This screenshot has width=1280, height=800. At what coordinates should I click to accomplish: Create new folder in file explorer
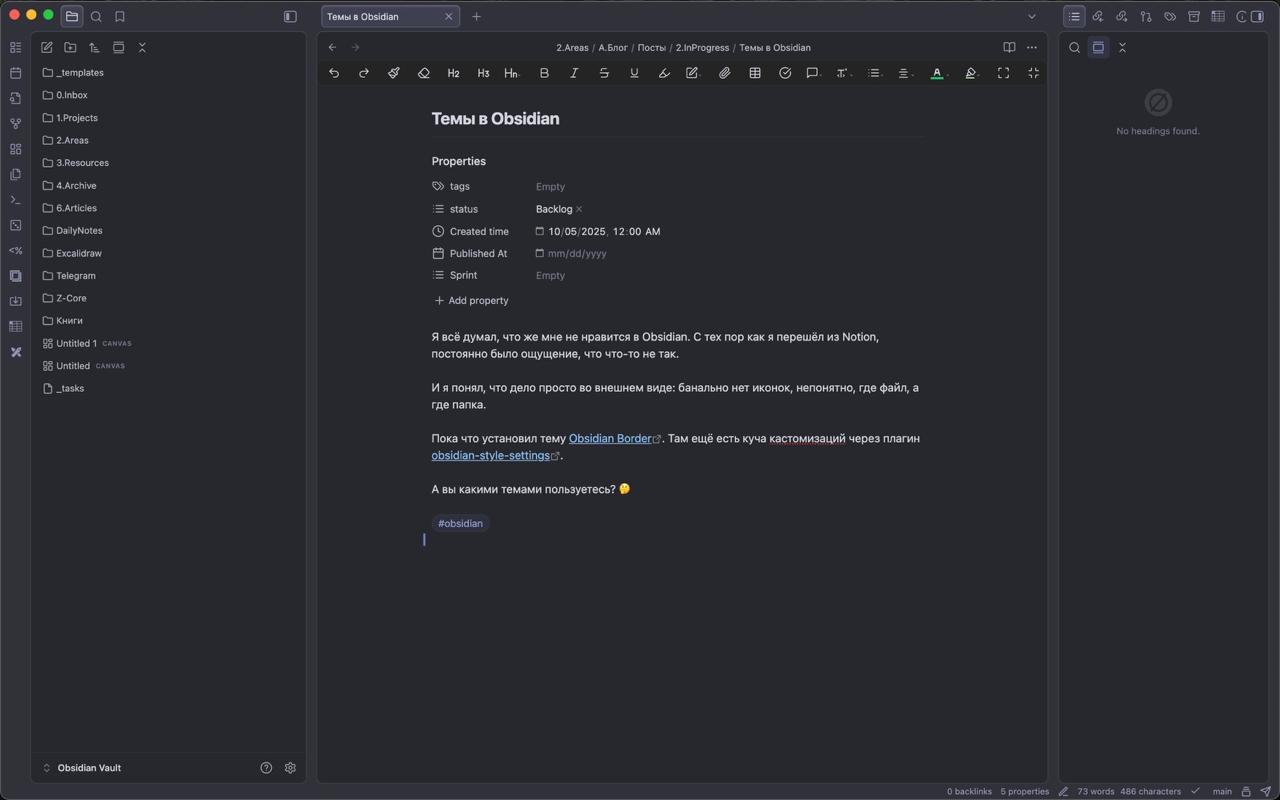tap(70, 47)
